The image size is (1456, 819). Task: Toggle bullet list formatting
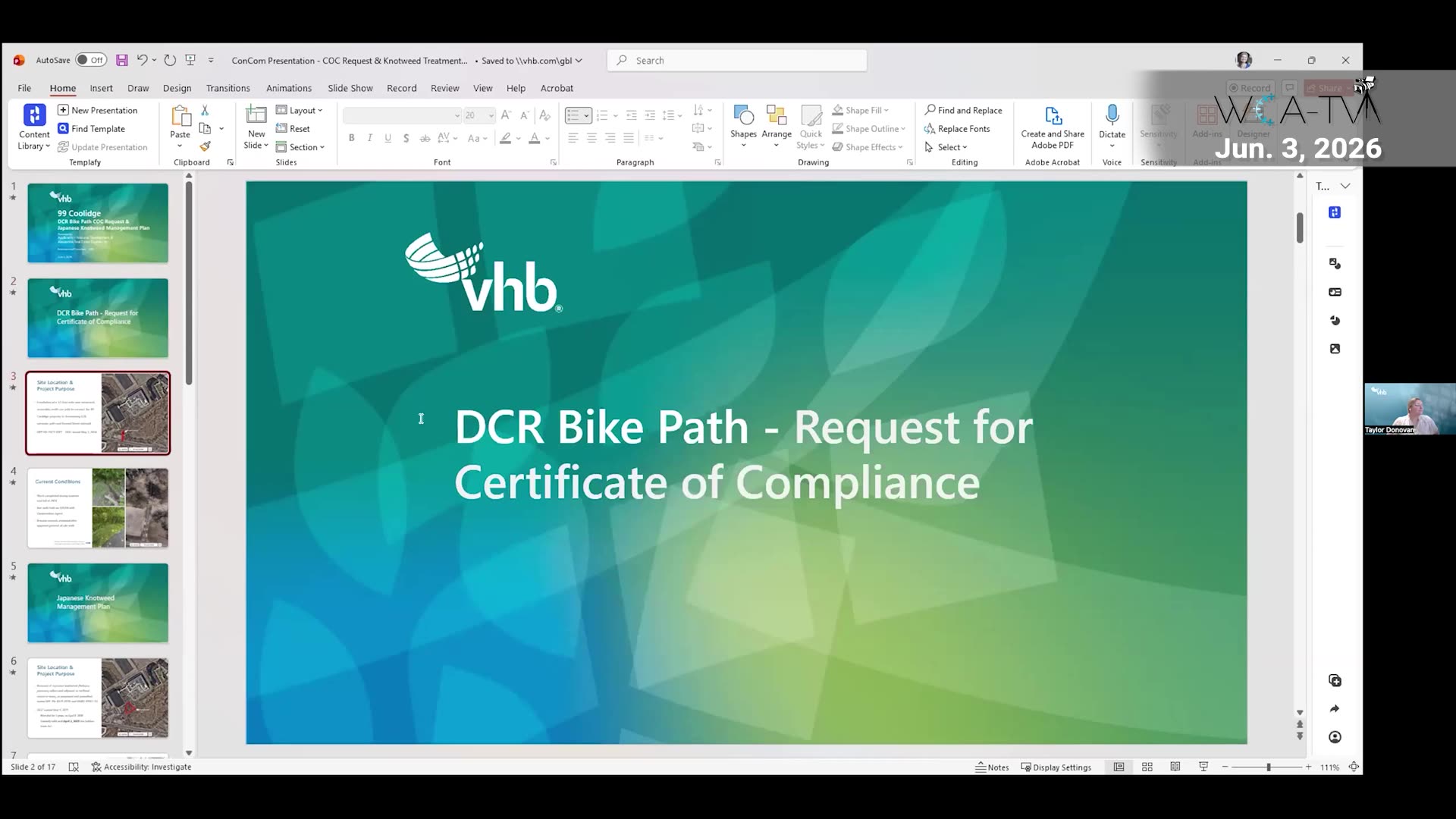(573, 115)
